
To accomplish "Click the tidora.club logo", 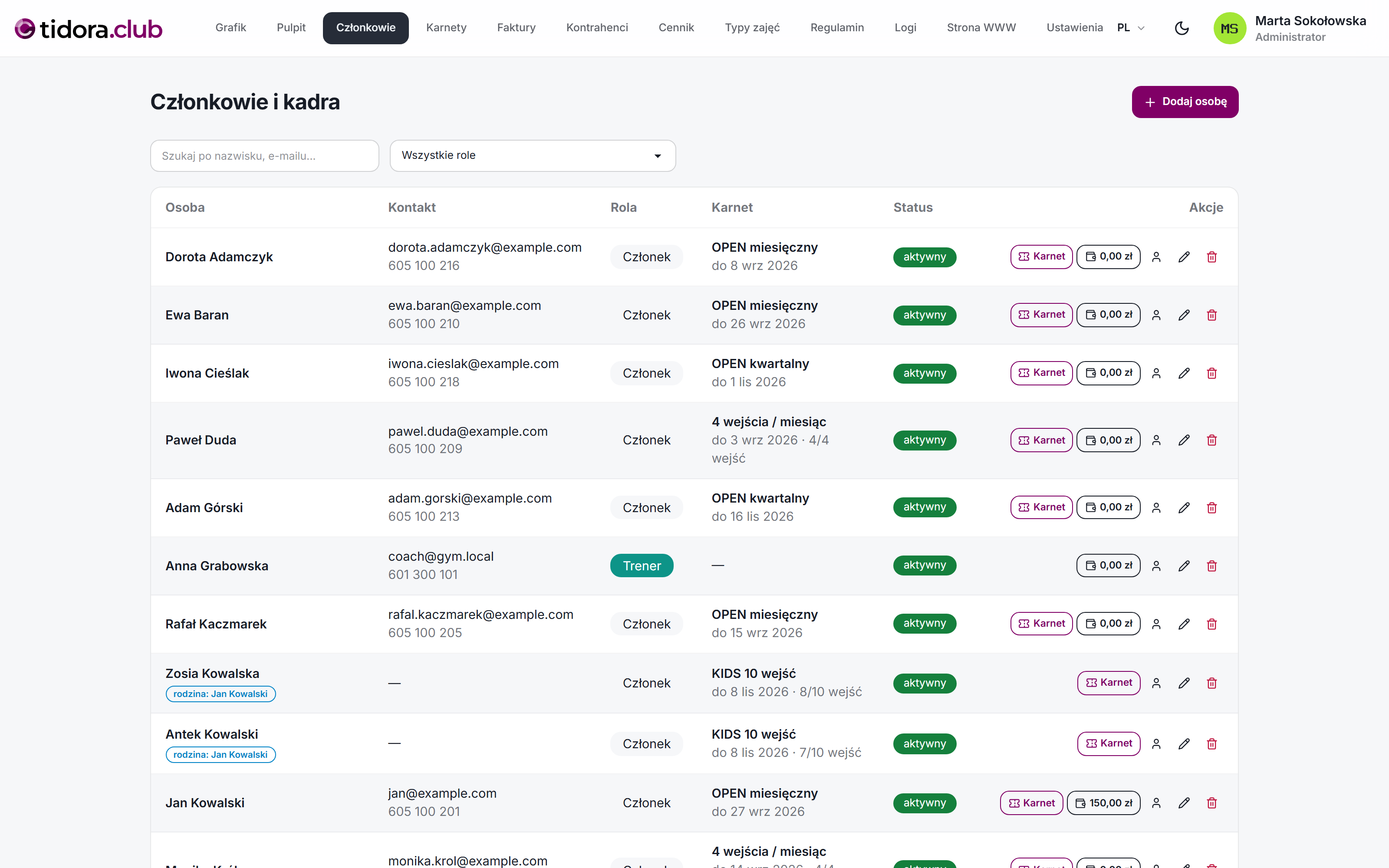I will pos(89,28).
